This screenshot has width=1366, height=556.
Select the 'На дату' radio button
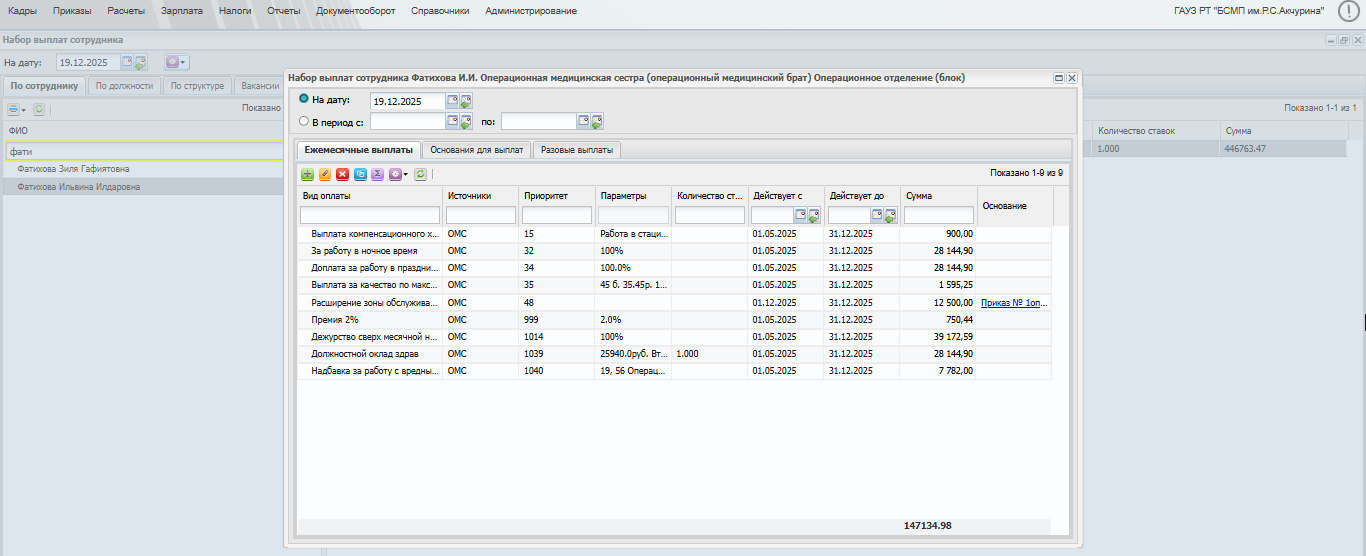304,99
